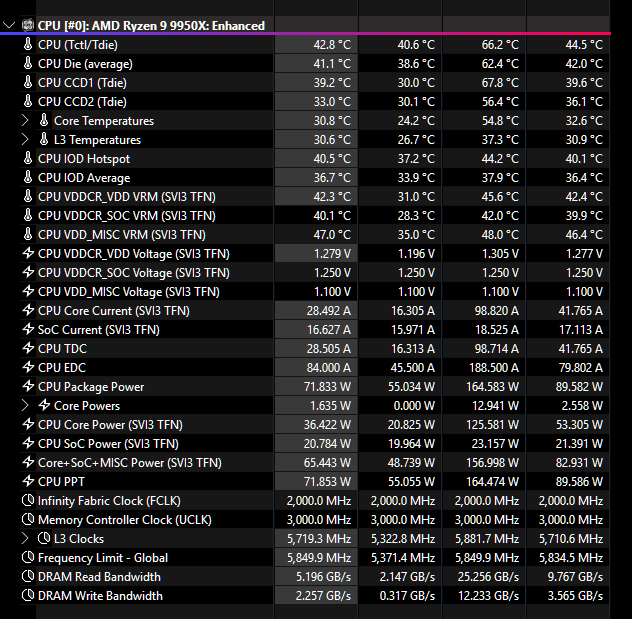The width and height of the screenshot is (632, 619).
Task: Click lightning icon for CPU TDC
Action: (x=28, y=348)
